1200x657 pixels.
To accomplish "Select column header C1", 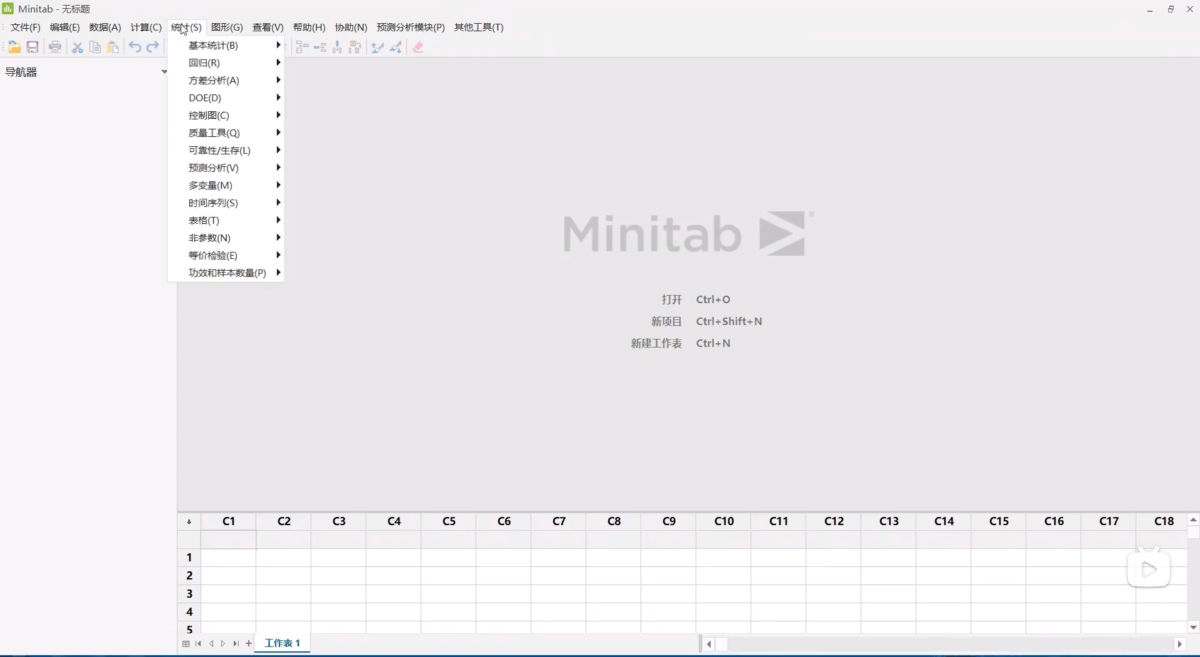I will click(x=228, y=521).
